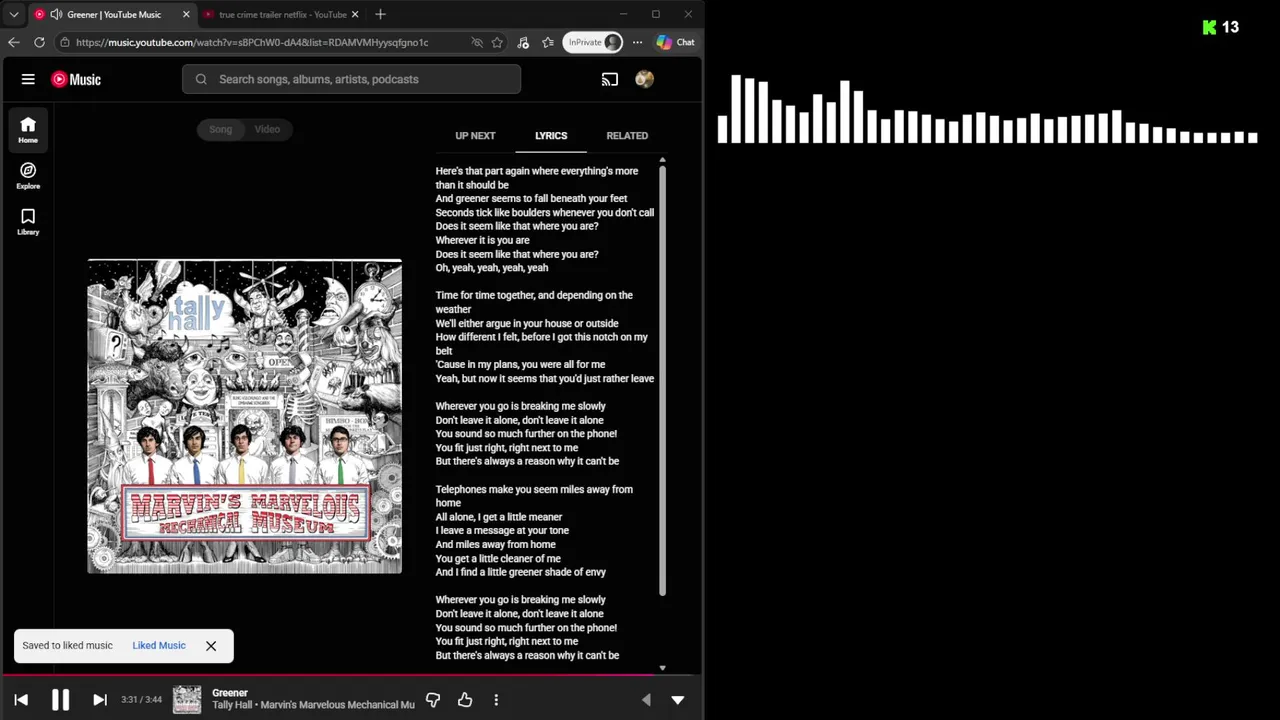The image size is (1280, 720).
Task: Click lyric 'And miles away from home'
Action: (x=496, y=545)
